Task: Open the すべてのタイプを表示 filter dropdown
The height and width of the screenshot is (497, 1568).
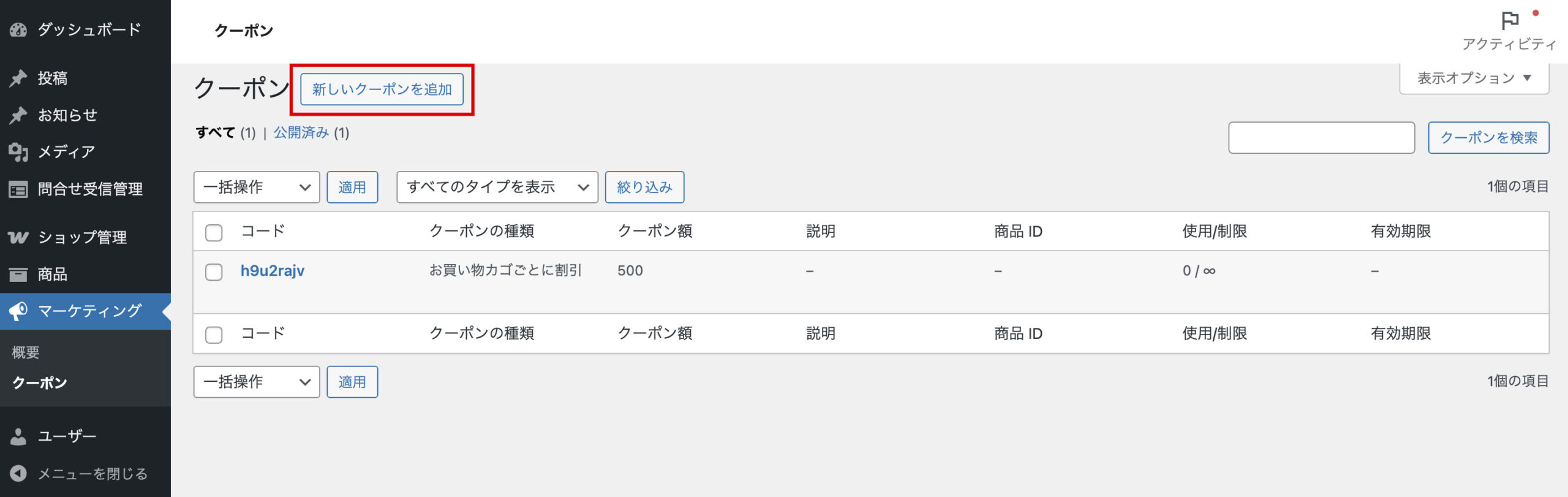Action: 497,187
